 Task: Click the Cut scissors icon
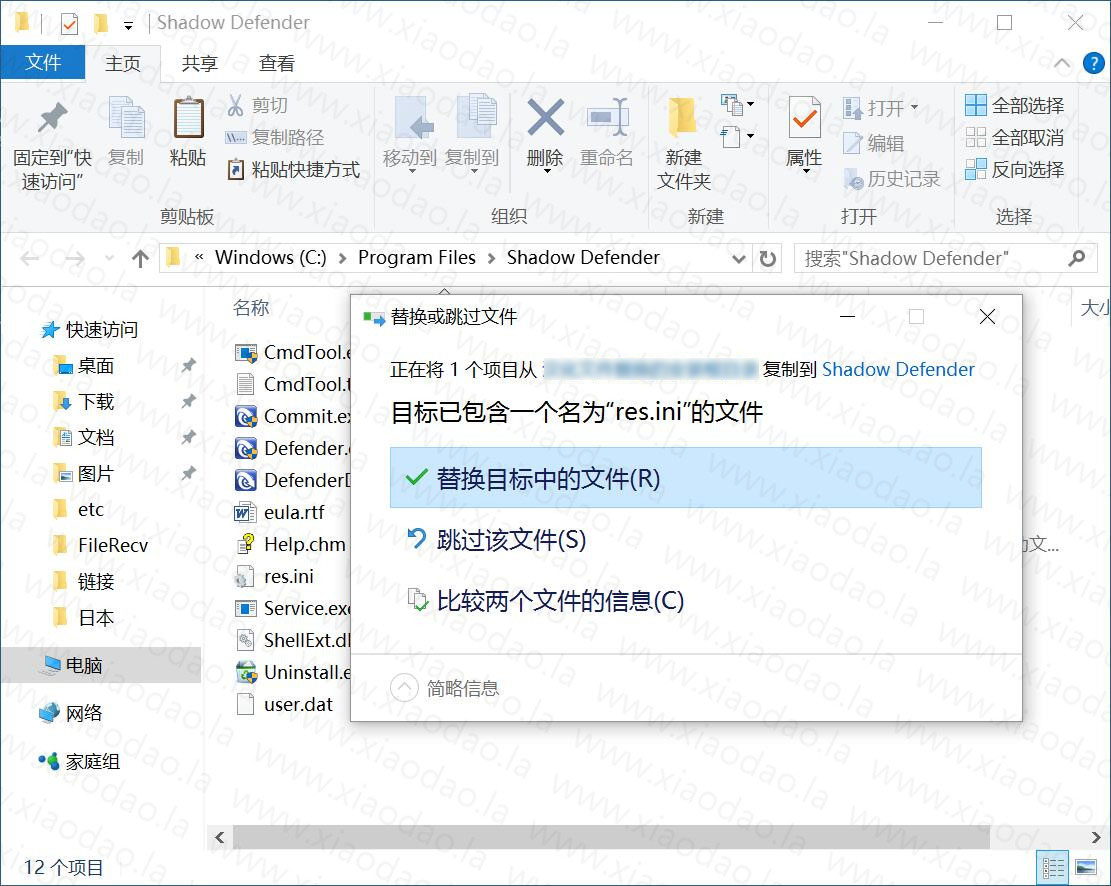coord(235,106)
